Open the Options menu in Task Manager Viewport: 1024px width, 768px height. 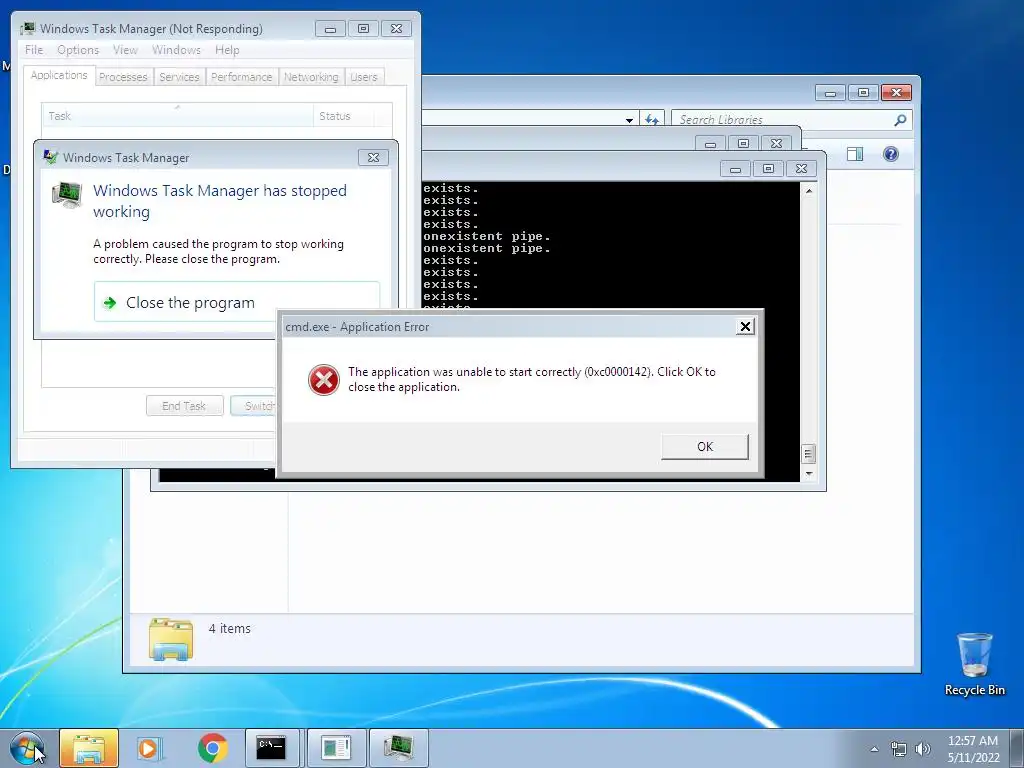point(78,50)
